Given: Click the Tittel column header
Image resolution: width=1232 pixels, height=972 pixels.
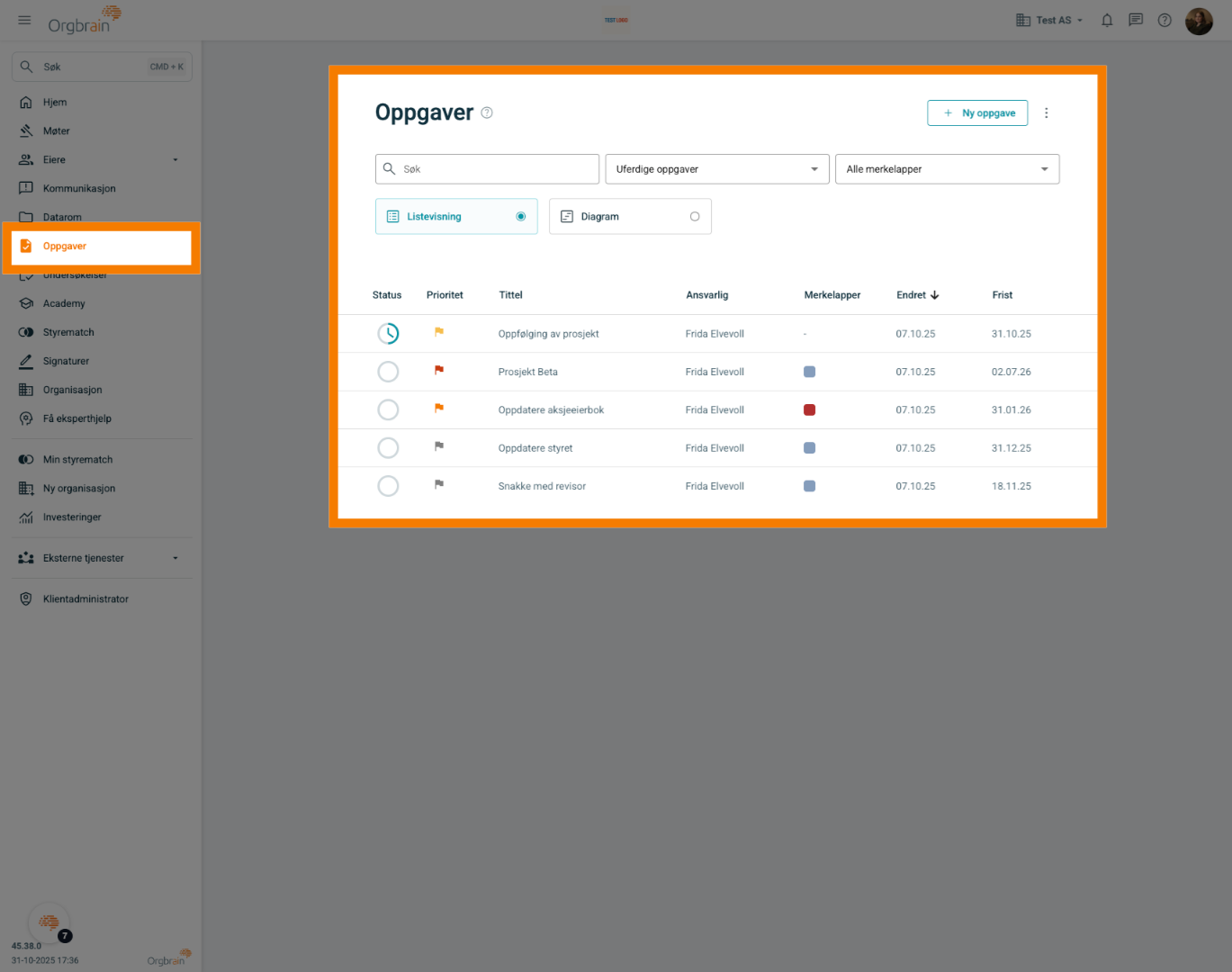Looking at the screenshot, I should point(511,295).
